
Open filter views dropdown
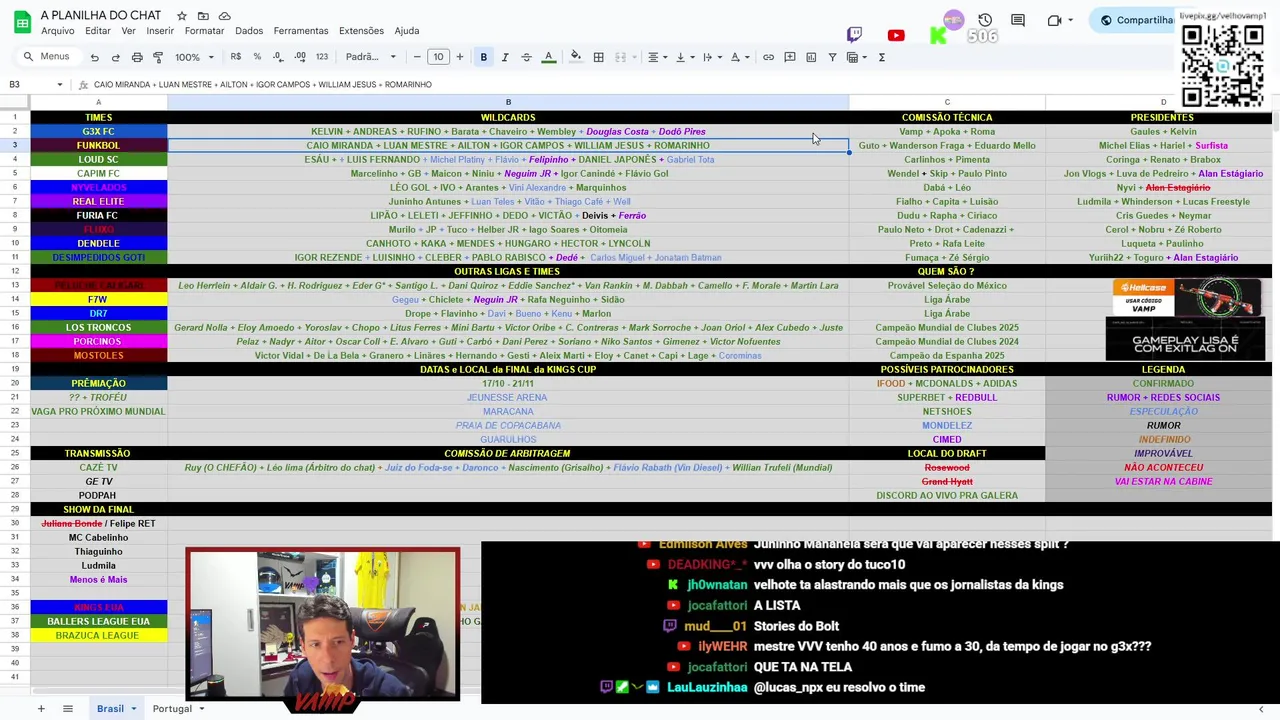(x=856, y=57)
